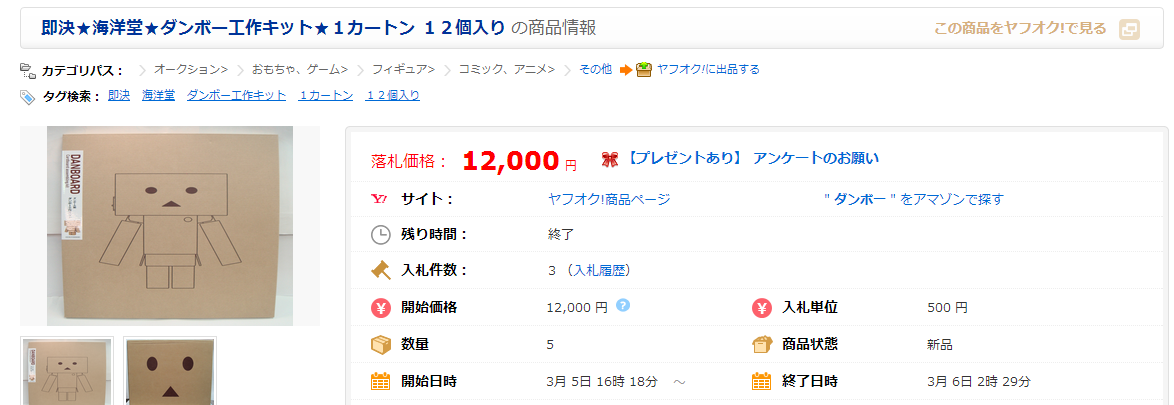Search ダンボー on Amazon link
The width and height of the screenshot is (1174, 405).
click(x=913, y=199)
